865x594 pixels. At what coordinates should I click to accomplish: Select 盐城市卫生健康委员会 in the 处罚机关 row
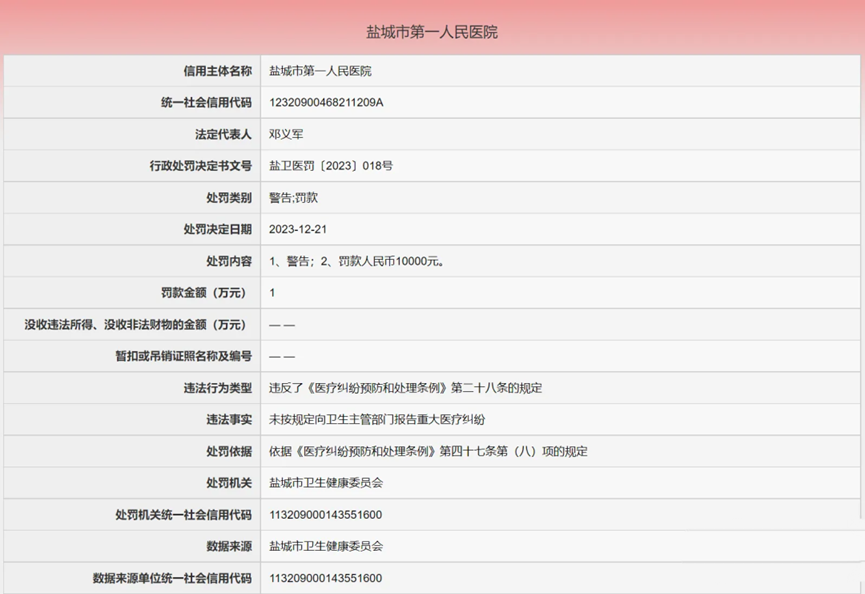(x=326, y=483)
